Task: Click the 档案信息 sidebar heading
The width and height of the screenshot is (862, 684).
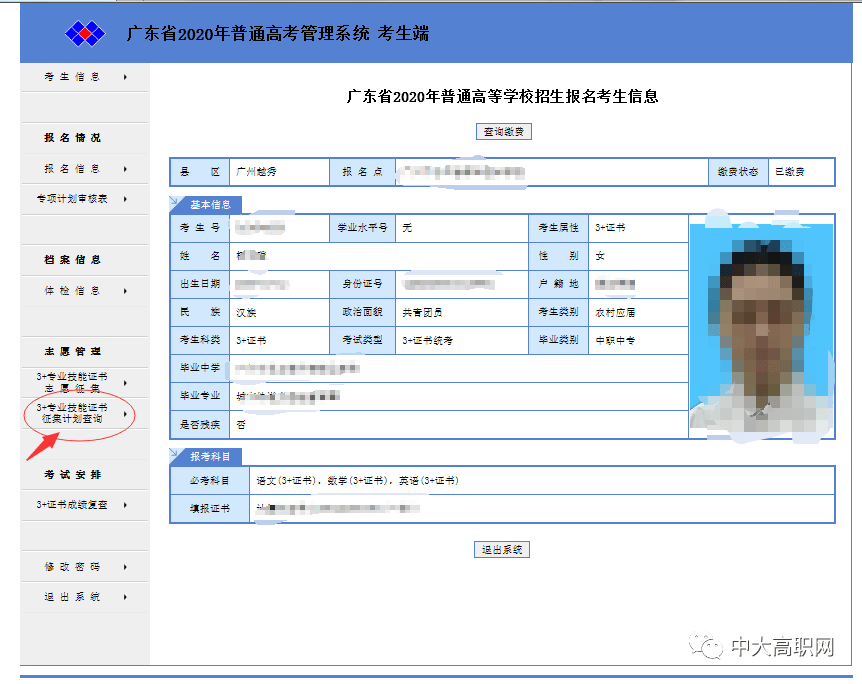Action: point(73,260)
